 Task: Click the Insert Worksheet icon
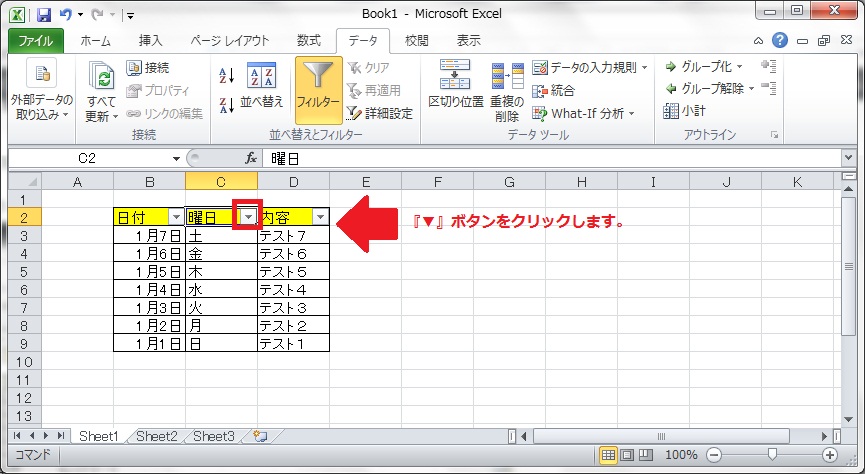(260, 436)
